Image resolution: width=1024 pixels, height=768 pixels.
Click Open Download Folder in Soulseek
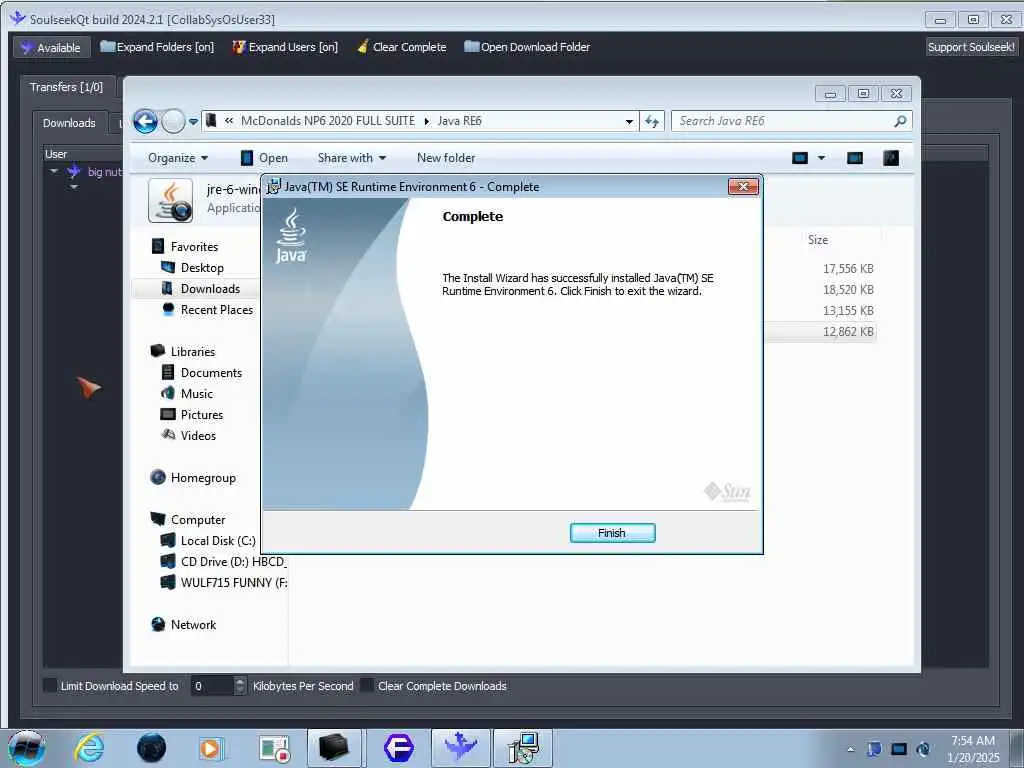(x=527, y=47)
